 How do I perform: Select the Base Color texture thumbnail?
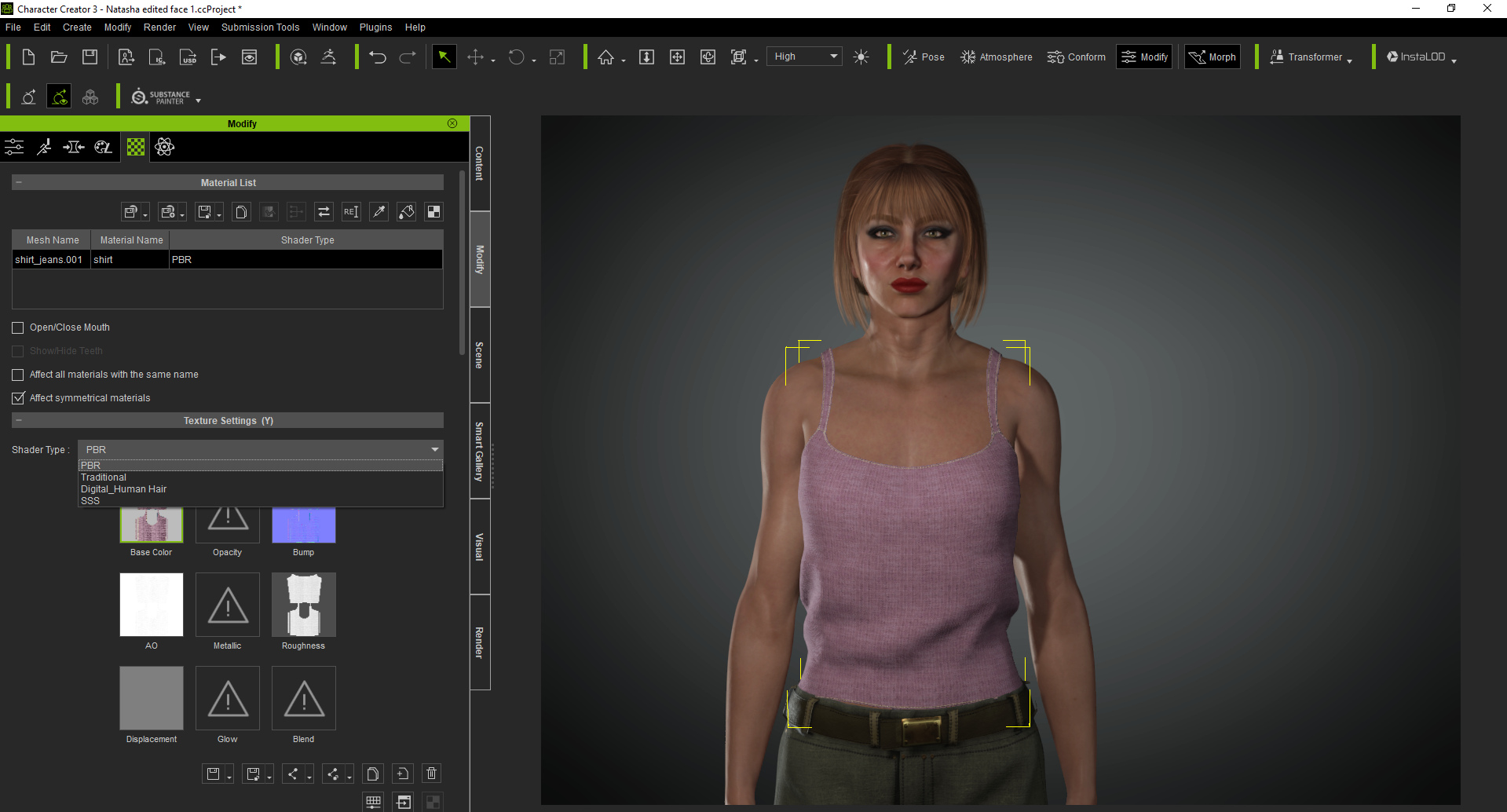(x=152, y=525)
